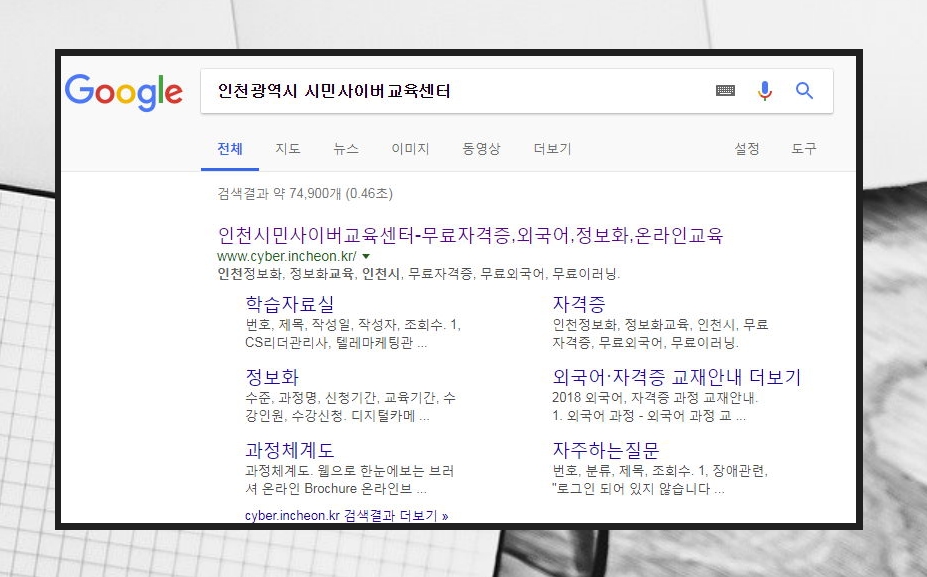Switch to the 동영상 tab
This screenshot has width=927, height=577.
[x=481, y=149]
